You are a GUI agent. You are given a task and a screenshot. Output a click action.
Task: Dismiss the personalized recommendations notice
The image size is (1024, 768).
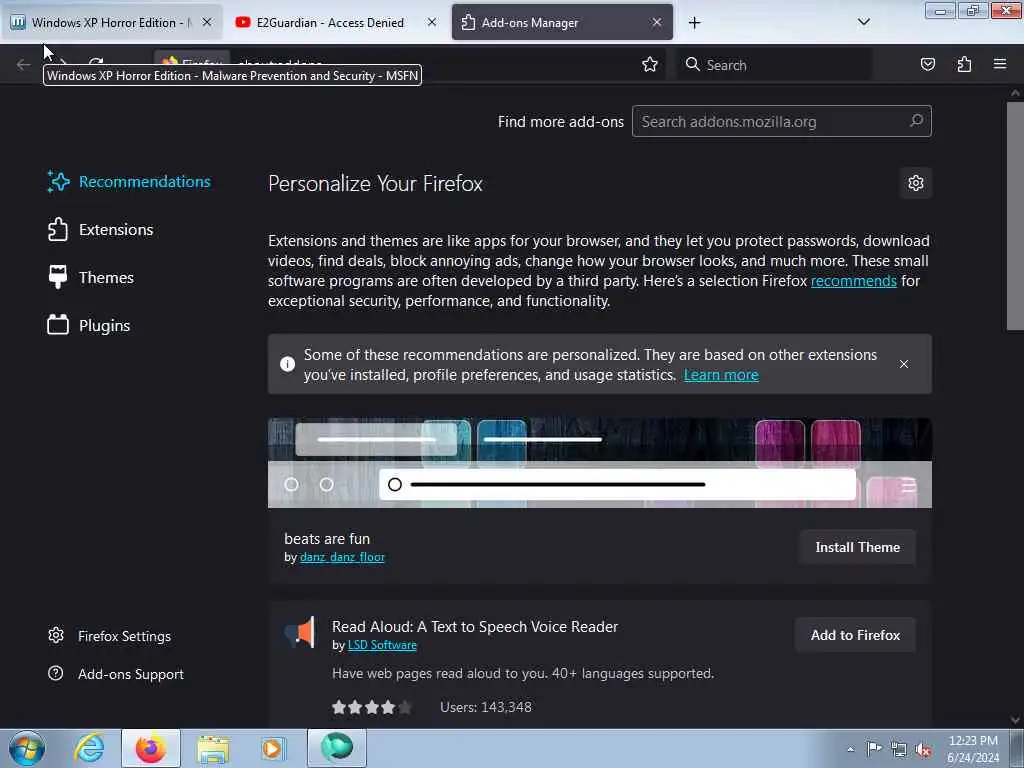point(904,364)
